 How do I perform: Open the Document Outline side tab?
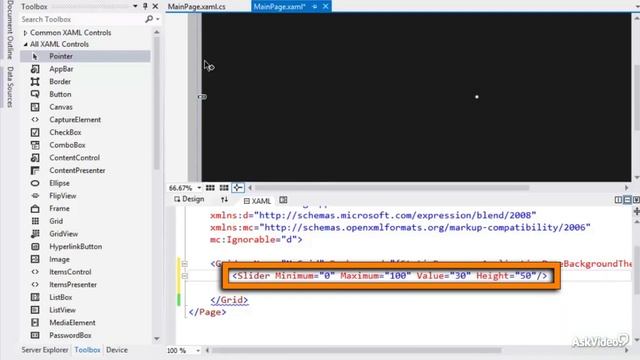11,29
